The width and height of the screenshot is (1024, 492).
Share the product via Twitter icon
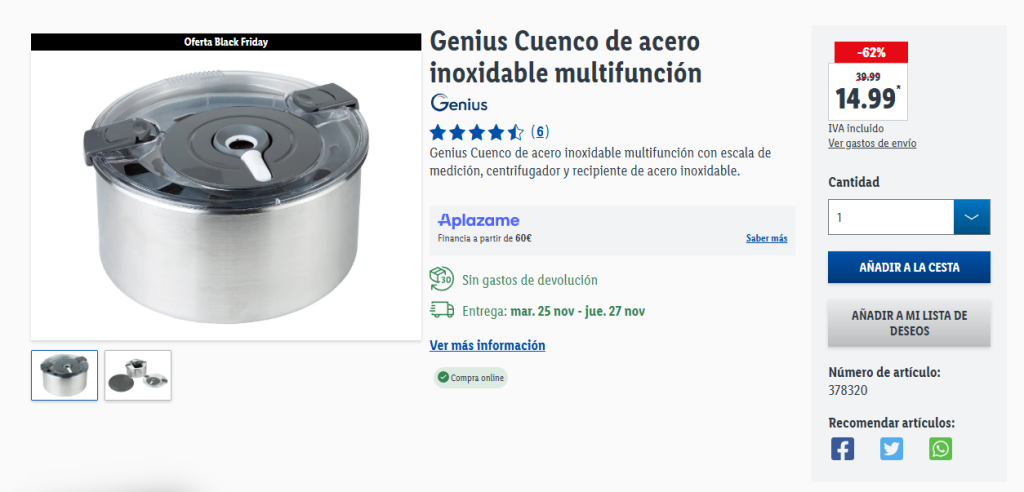[x=891, y=449]
